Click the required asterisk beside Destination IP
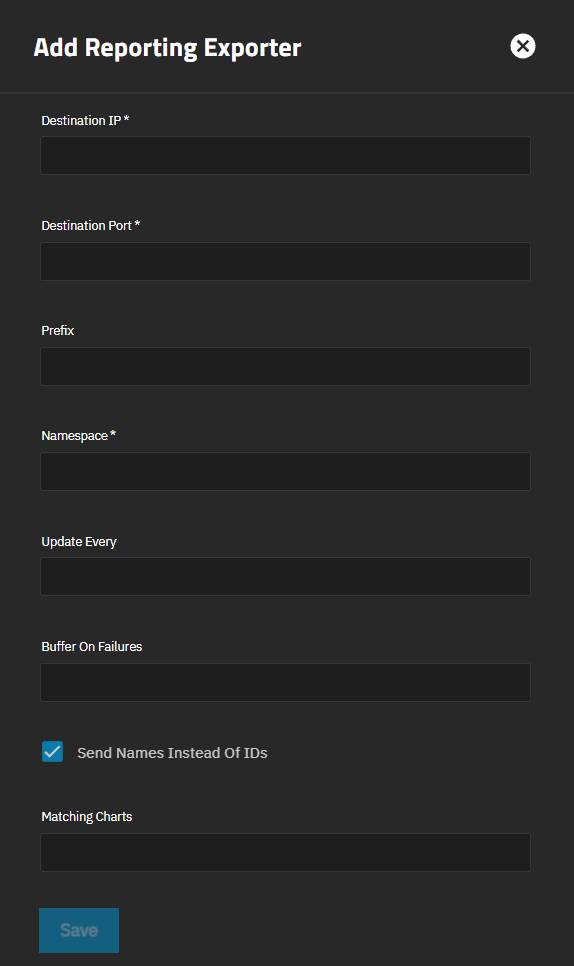 click(x=126, y=119)
